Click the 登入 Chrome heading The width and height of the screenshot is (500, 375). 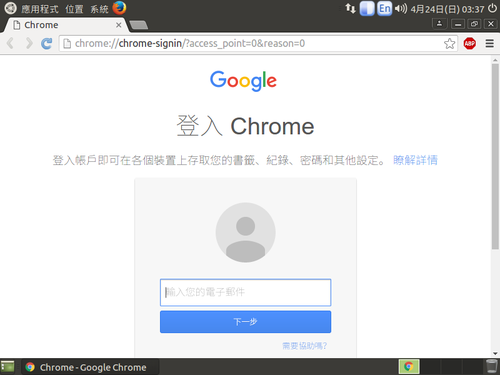[245, 126]
